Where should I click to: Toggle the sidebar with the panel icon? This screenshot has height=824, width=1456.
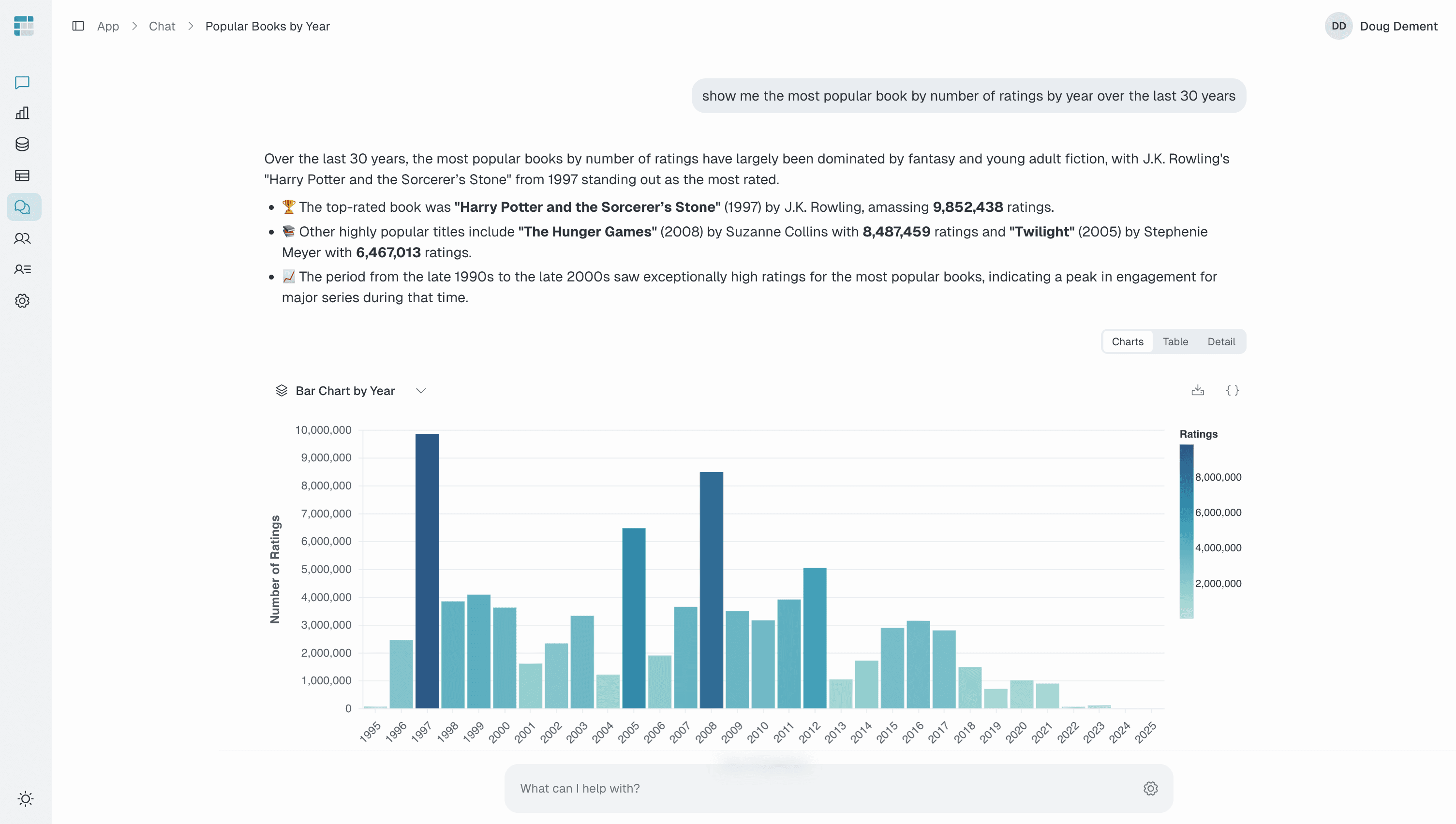77,26
